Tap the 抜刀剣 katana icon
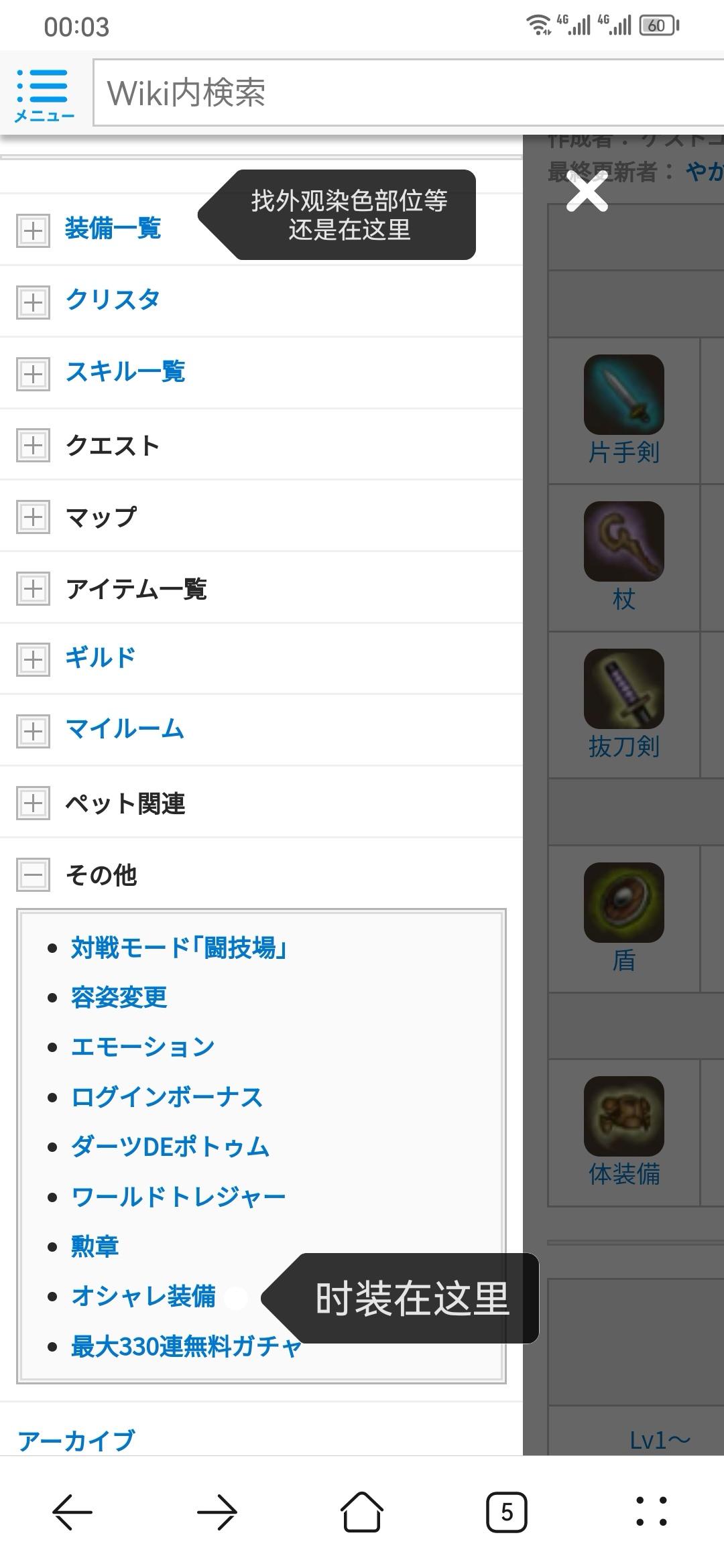This screenshot has height=1568, width=724. pos(623,689)
